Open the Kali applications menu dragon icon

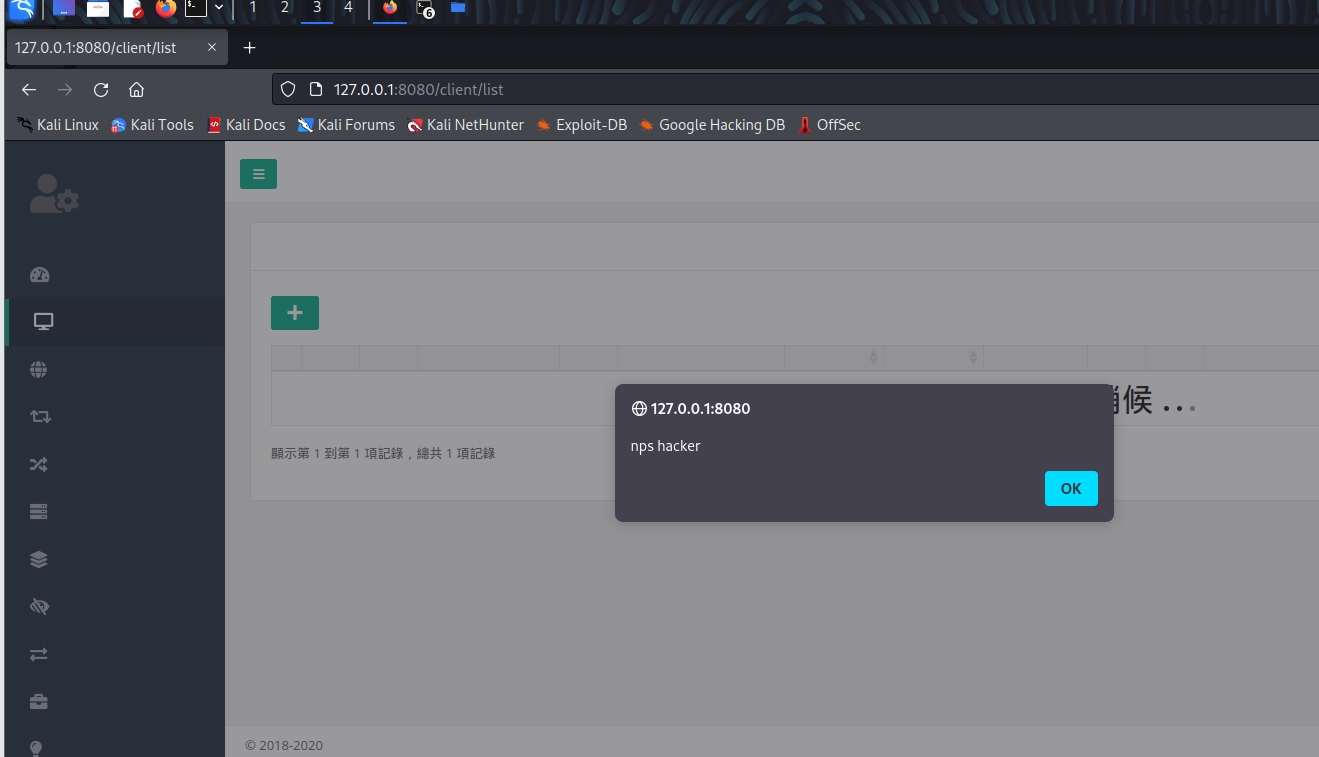[x=21, y=10]
